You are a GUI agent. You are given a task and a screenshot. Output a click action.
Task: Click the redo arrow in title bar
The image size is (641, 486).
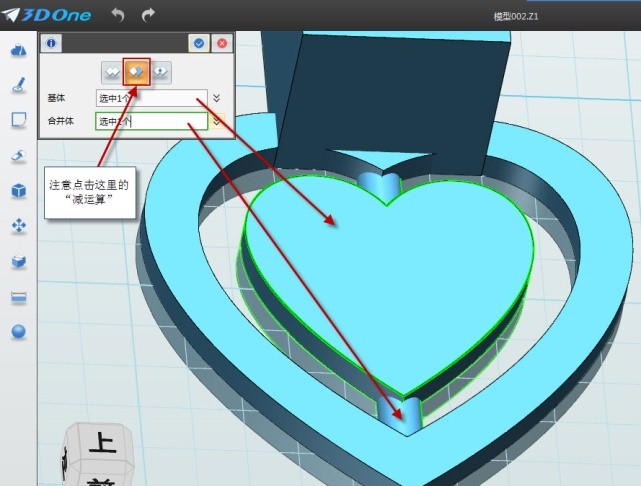[149, 15]
